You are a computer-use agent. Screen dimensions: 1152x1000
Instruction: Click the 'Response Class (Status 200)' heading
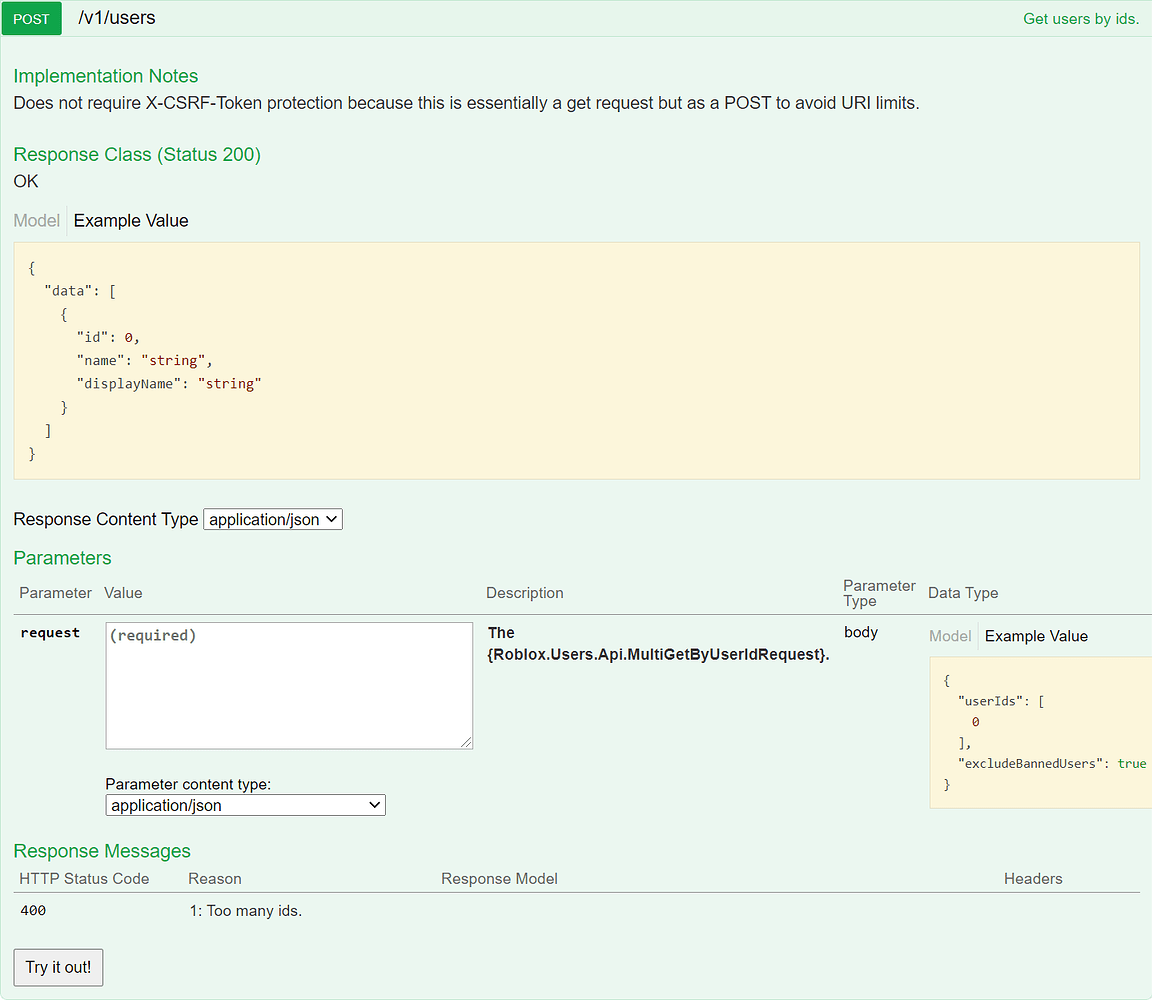pyautogui.click(x=137, y=154)
